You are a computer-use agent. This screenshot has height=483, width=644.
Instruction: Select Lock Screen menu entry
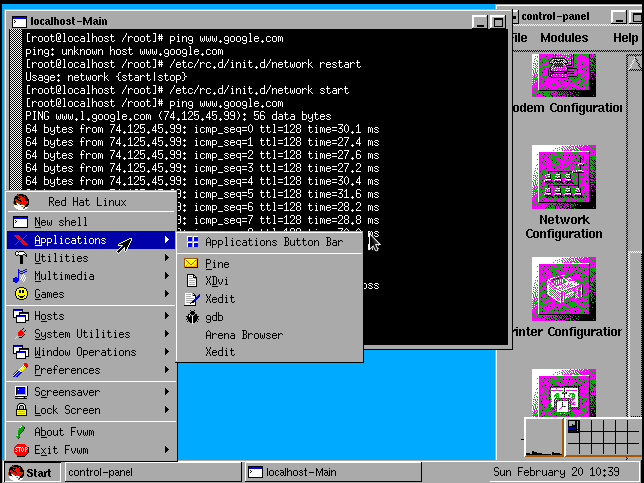pyautogui.click(x=67, y=410)
